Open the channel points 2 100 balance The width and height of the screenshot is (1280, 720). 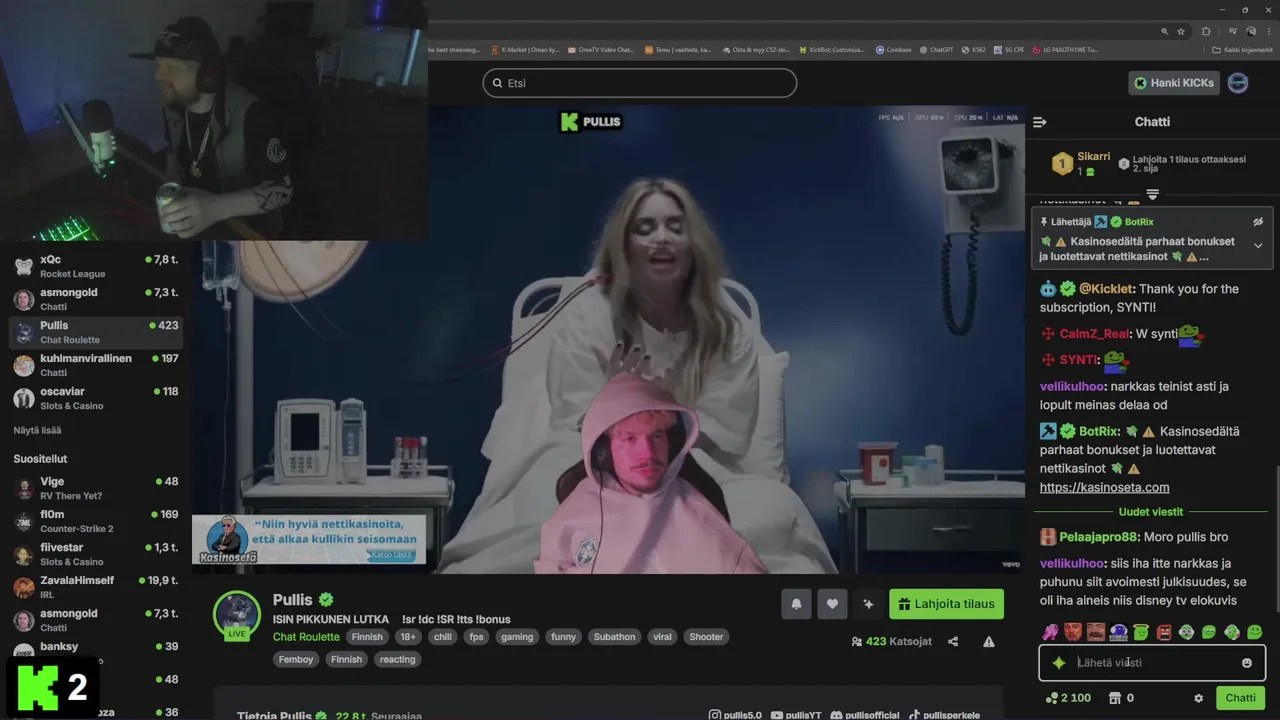[1068, 698]
